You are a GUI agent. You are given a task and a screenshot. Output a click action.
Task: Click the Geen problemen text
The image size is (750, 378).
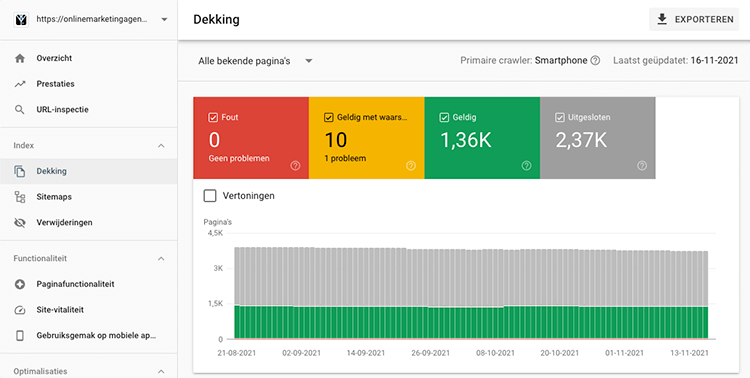click(239, 158)
